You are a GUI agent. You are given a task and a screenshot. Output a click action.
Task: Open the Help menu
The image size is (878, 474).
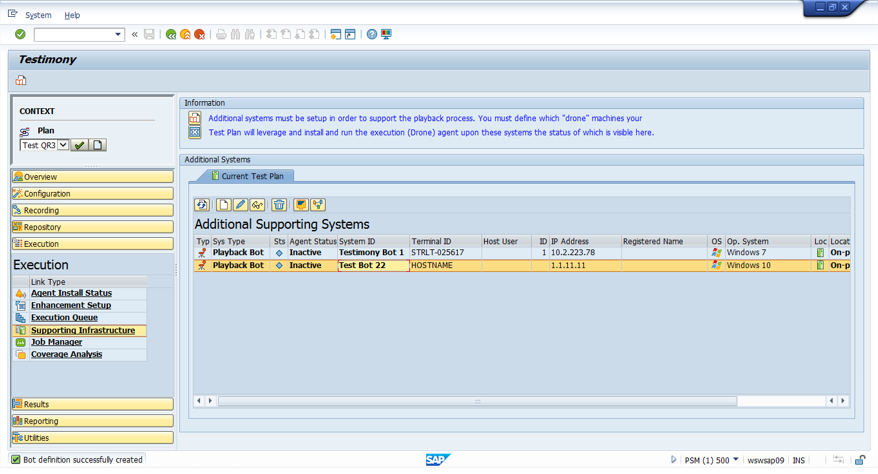(72, 15)
